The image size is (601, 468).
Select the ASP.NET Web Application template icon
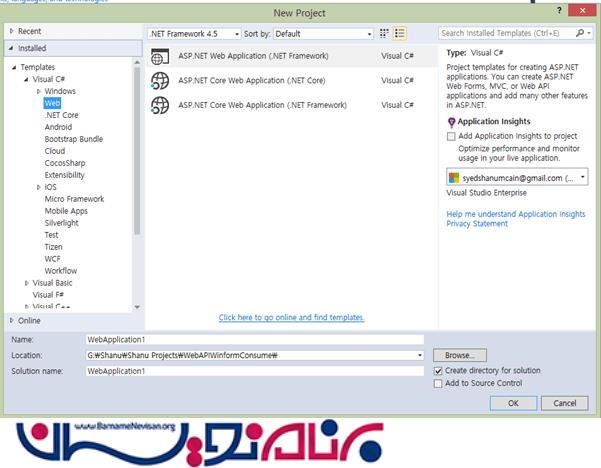(x=159, y=56)
